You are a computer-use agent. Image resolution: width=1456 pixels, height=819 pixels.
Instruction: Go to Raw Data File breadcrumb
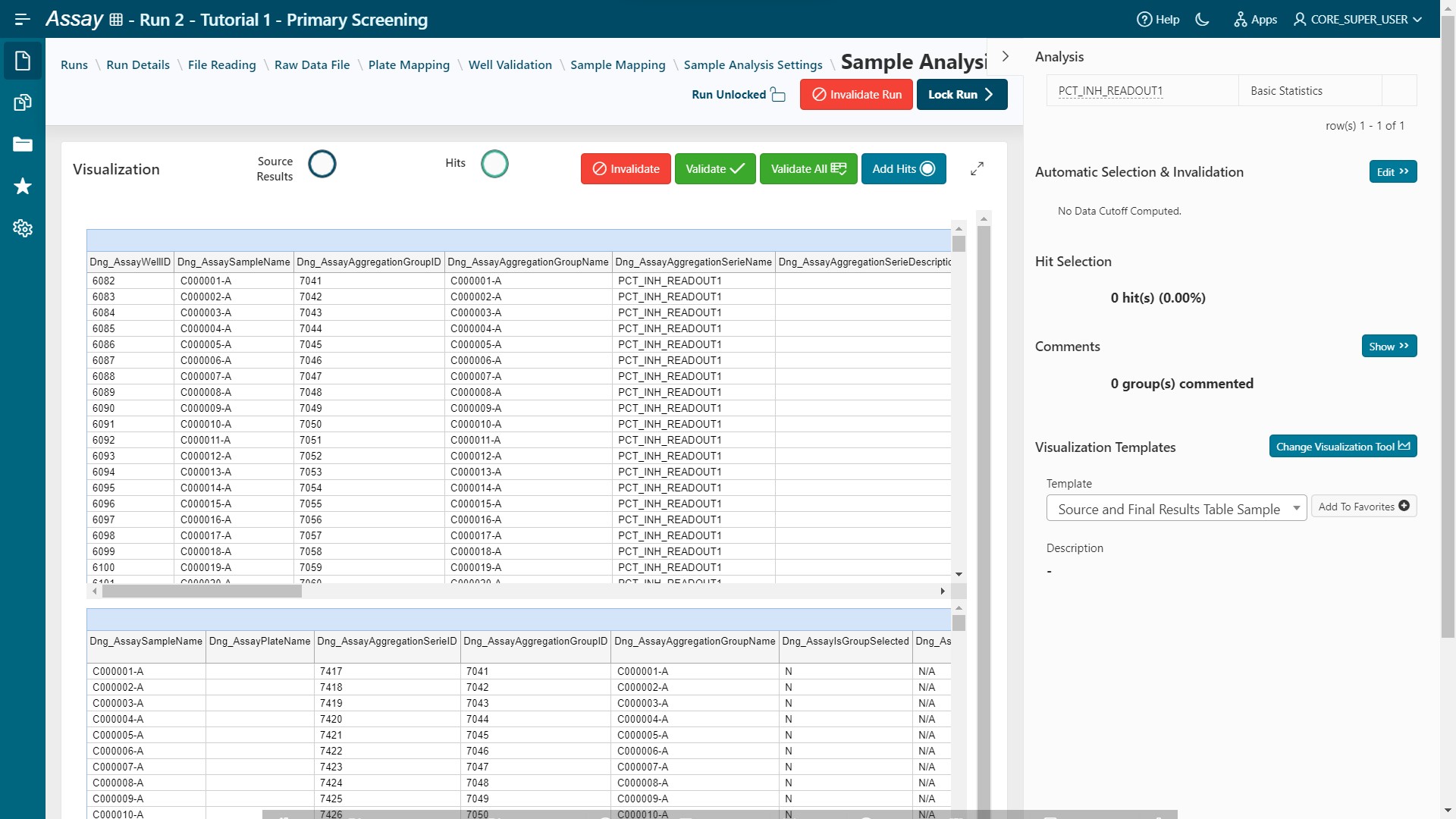click(x=312, y=64)
